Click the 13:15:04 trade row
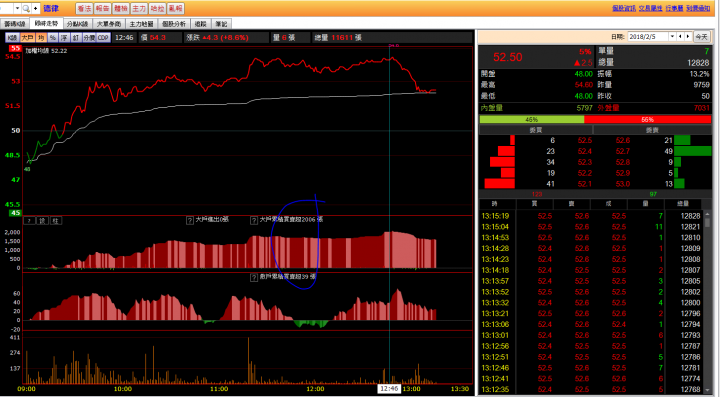The width and height of the screenshot is (720, 397). tap(591, 227)
